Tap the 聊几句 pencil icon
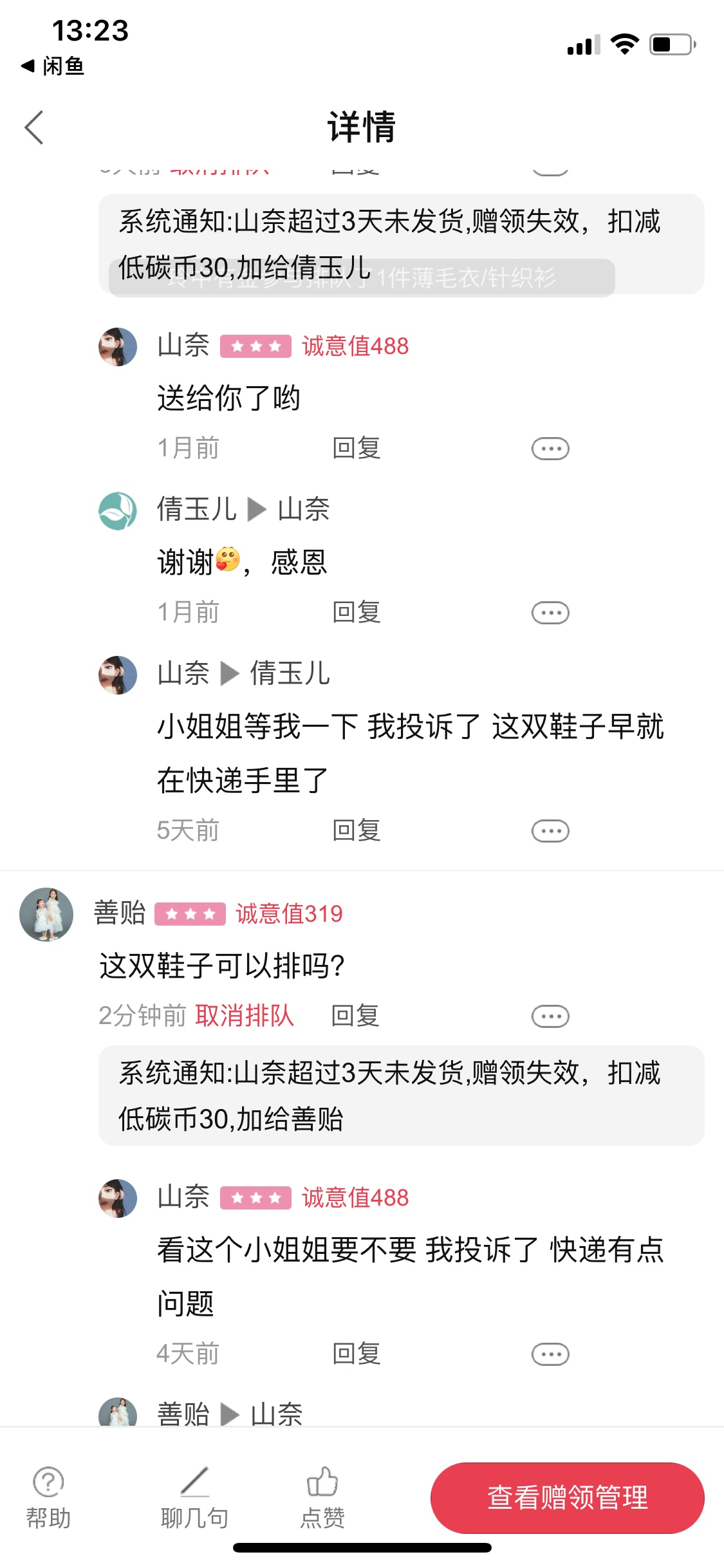The width and height of the screenshot is (724, 1568). tap(194, 1496)
